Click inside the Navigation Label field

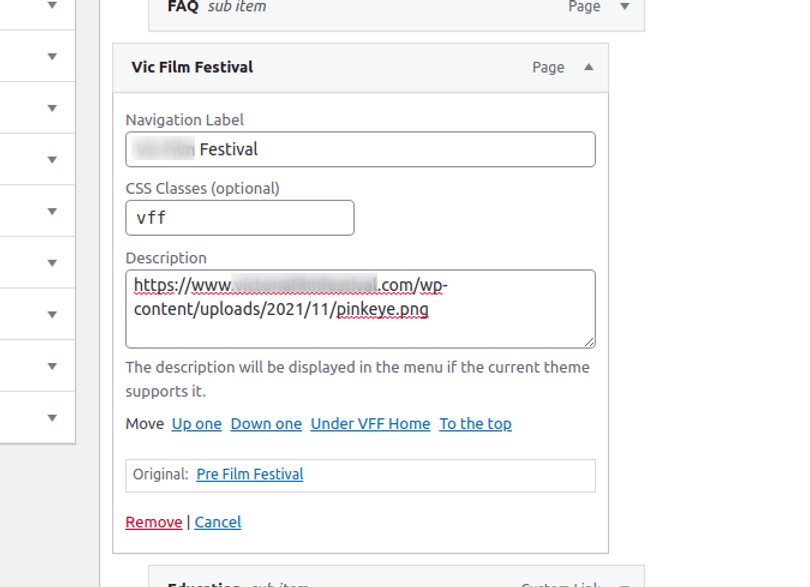point(360,149)
